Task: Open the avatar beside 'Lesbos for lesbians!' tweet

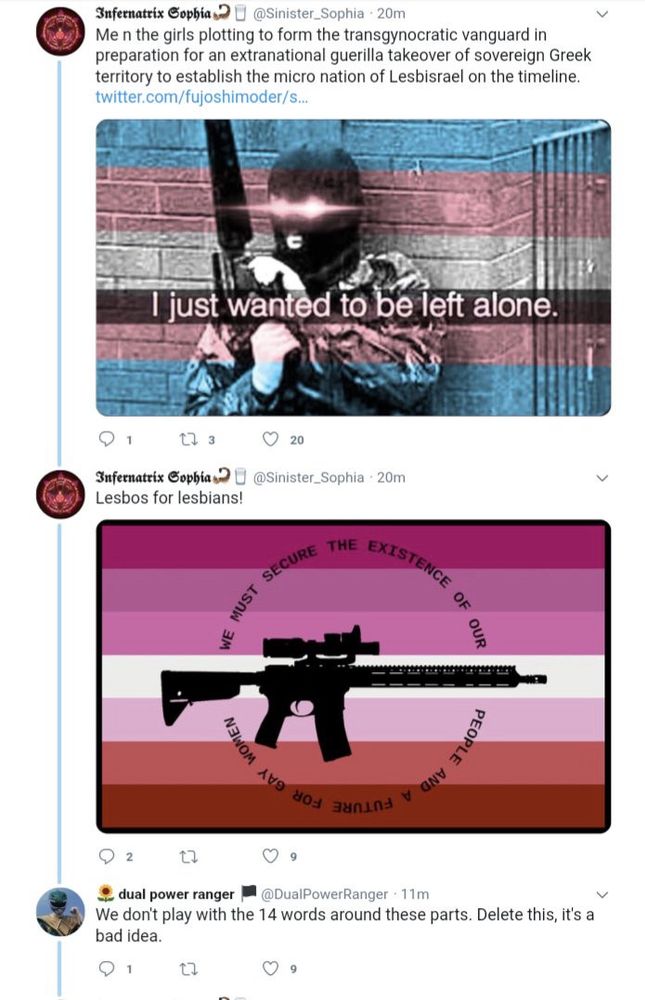Action: pyautogui.click(x=60, y=494)
